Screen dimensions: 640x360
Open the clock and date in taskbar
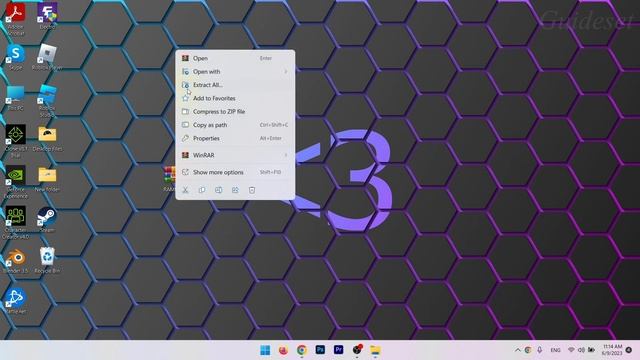[x=612, y=350]
